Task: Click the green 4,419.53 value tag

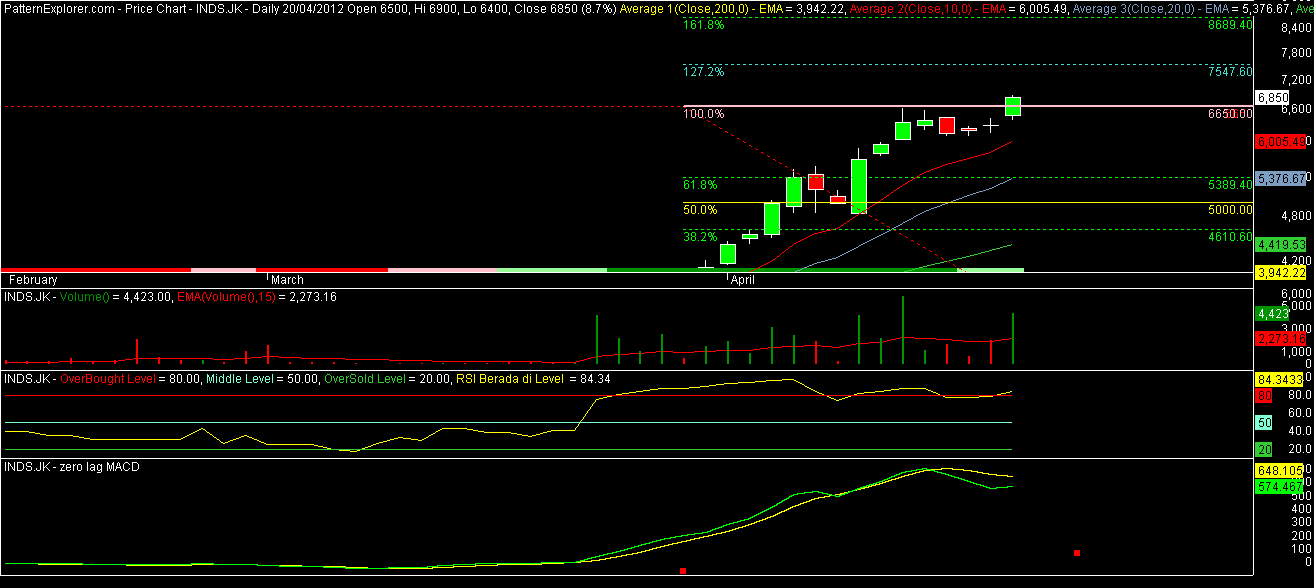Action: point(1282,244)
